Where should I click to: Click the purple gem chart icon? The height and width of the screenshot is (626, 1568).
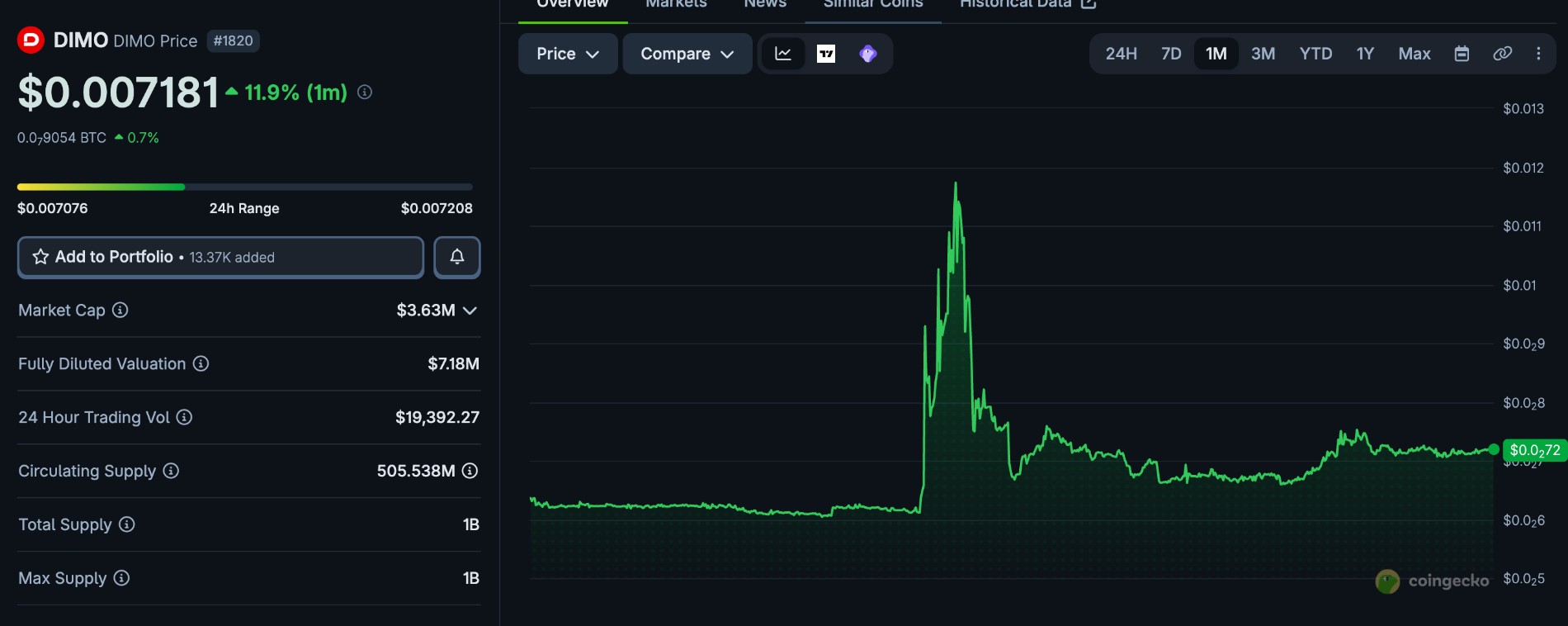(868, 54)
